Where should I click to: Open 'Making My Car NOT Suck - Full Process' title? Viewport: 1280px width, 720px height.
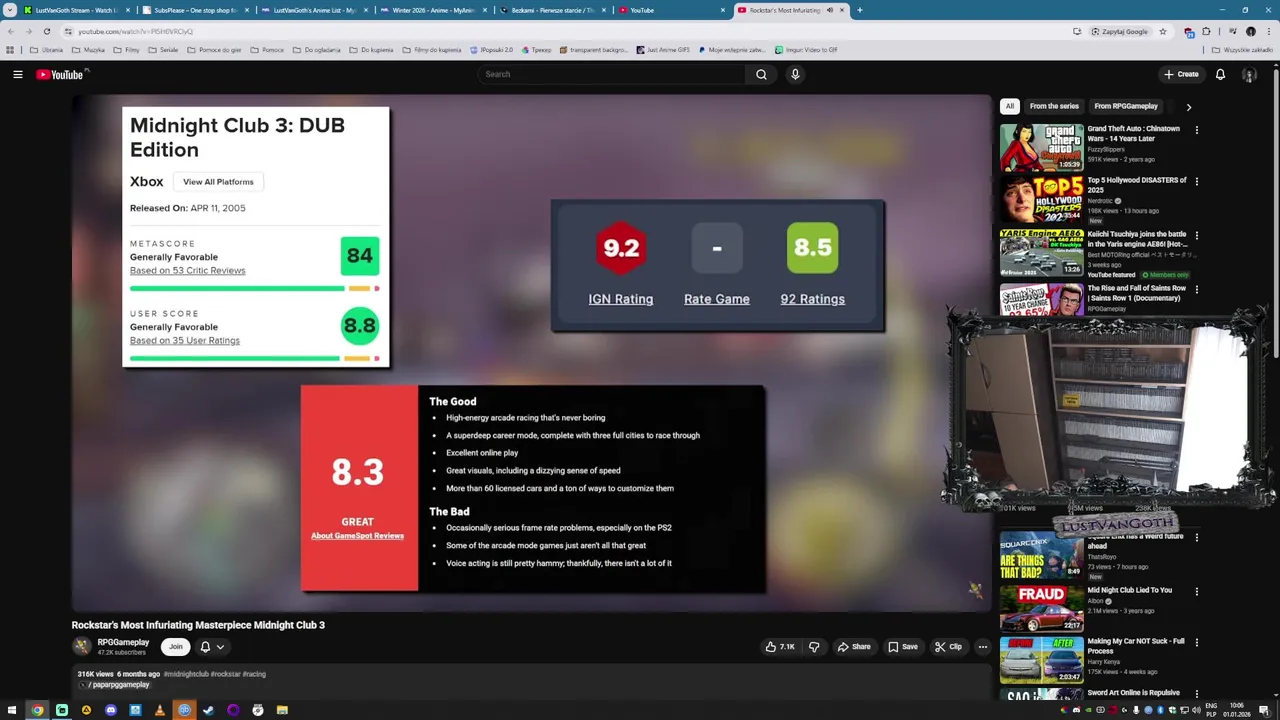click(1135, 646)
